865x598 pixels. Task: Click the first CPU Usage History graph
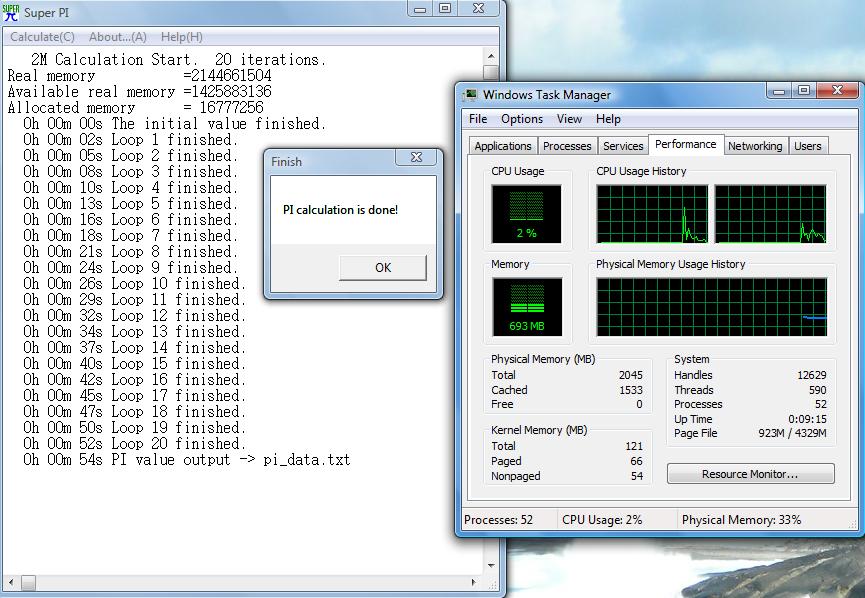(x=652, y=214)
